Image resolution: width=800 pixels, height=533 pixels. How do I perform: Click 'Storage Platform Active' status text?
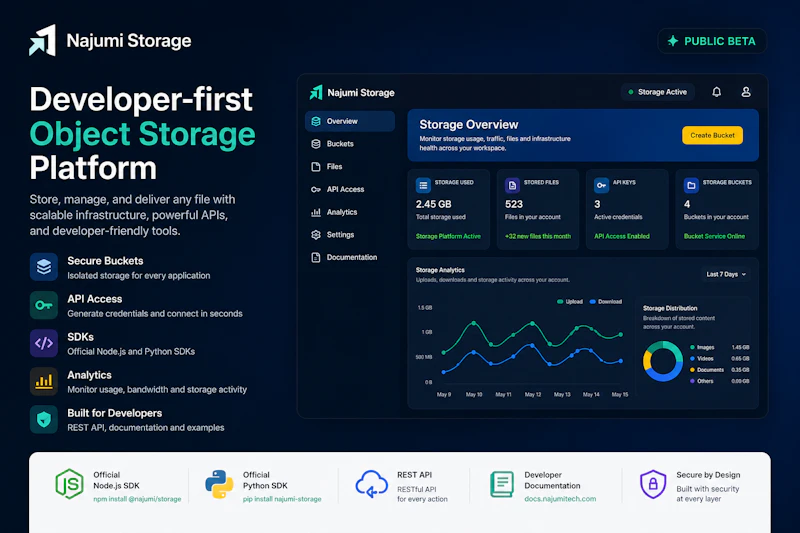pyautogui.click(x=448, y=236)
